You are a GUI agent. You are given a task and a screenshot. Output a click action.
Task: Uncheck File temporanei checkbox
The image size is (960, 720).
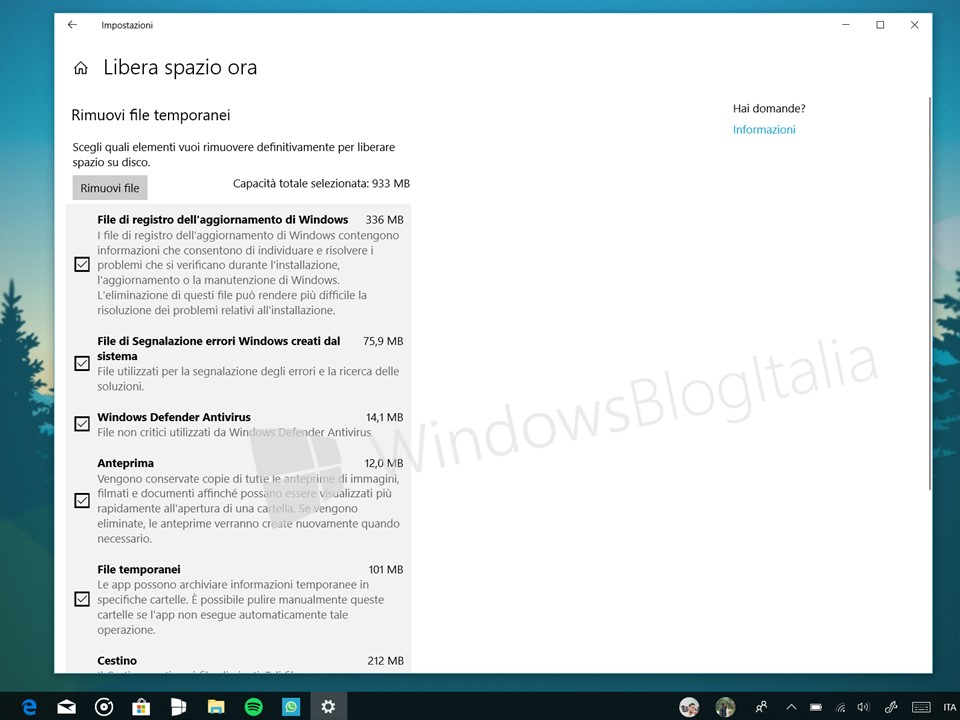[81, 599]
